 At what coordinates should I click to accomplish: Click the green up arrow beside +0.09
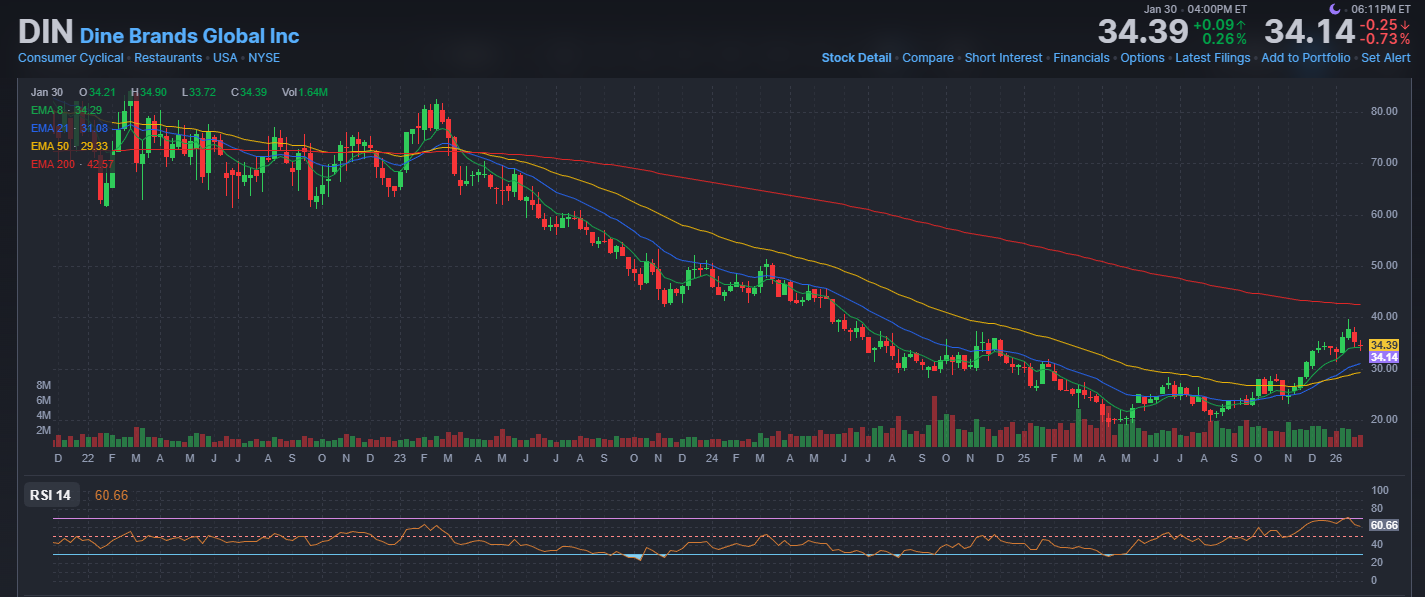tap(1241, 24)
